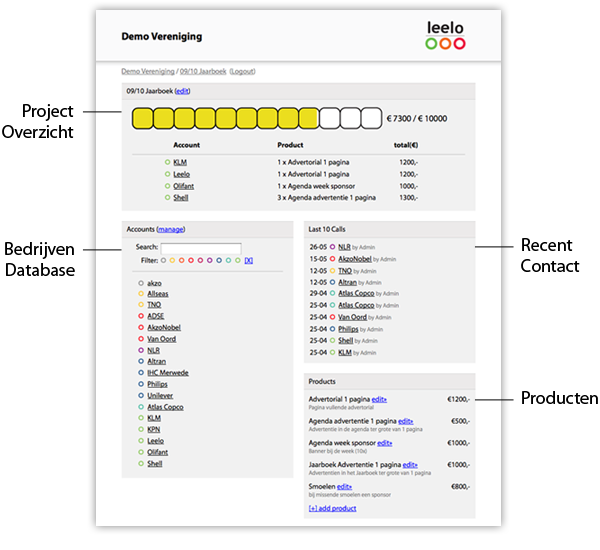Click the teal circle beside Atlas Copco in Accounts

click(x=139, y=407)
